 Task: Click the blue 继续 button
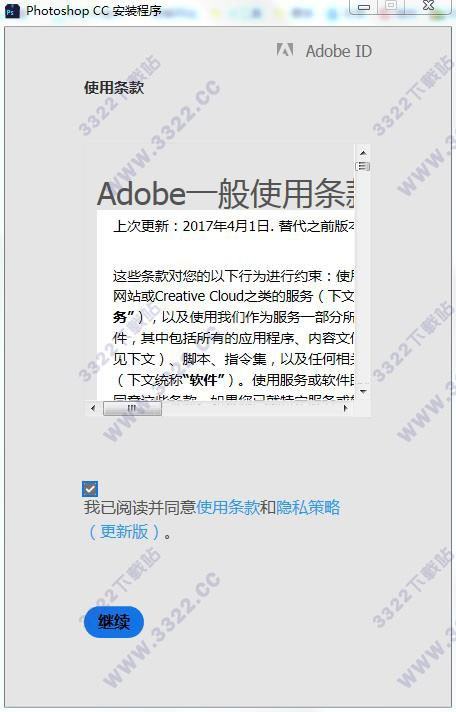114,622
